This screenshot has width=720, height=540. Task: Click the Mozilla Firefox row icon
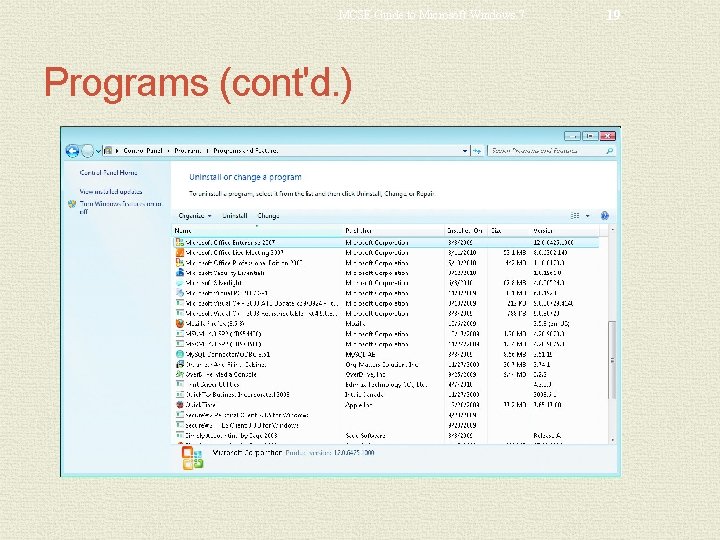(180, 323)
